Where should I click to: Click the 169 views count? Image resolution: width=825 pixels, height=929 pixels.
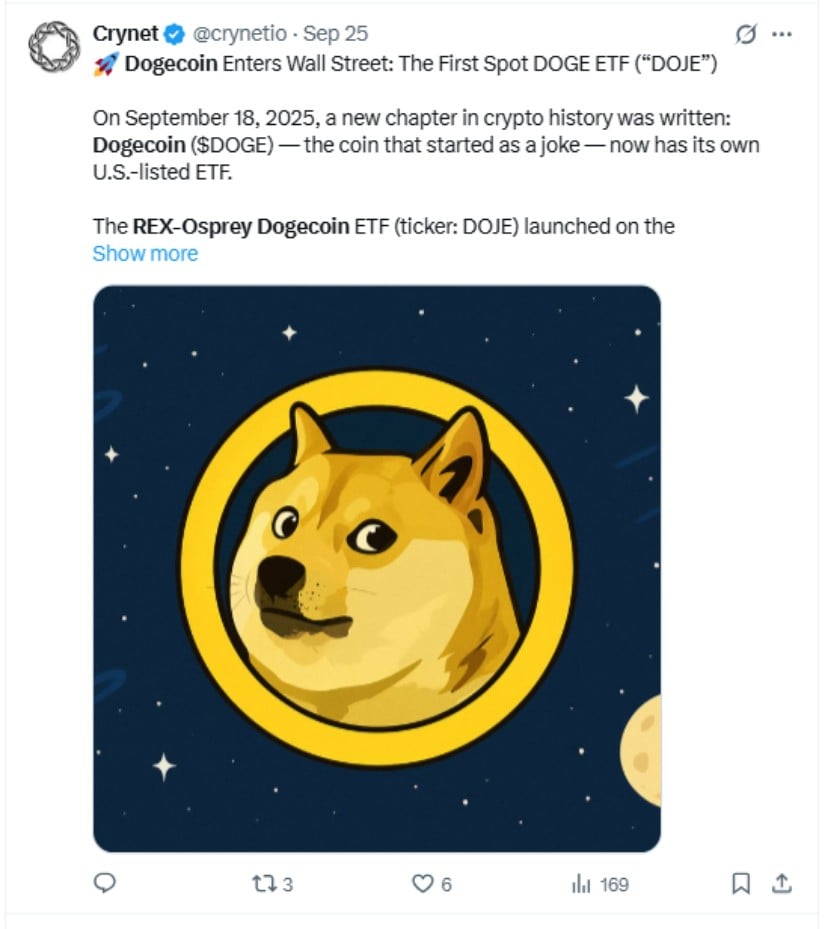[614, 884]
